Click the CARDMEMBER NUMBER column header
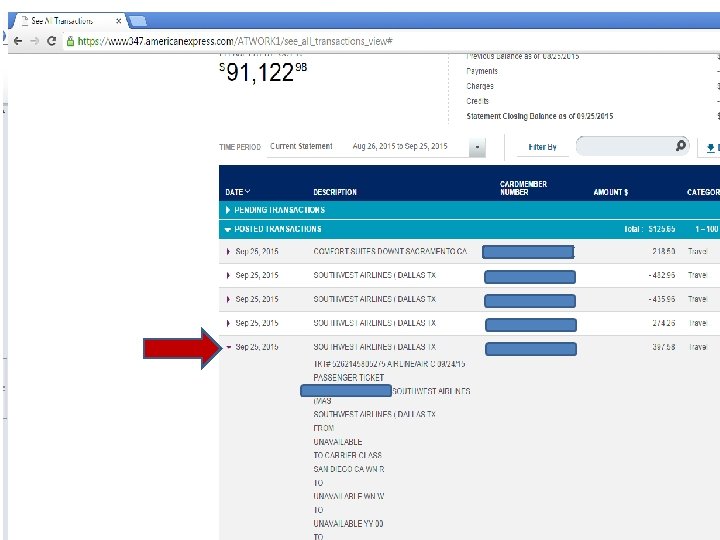Viewport: 720px width, 540px height. pos(523,188)
